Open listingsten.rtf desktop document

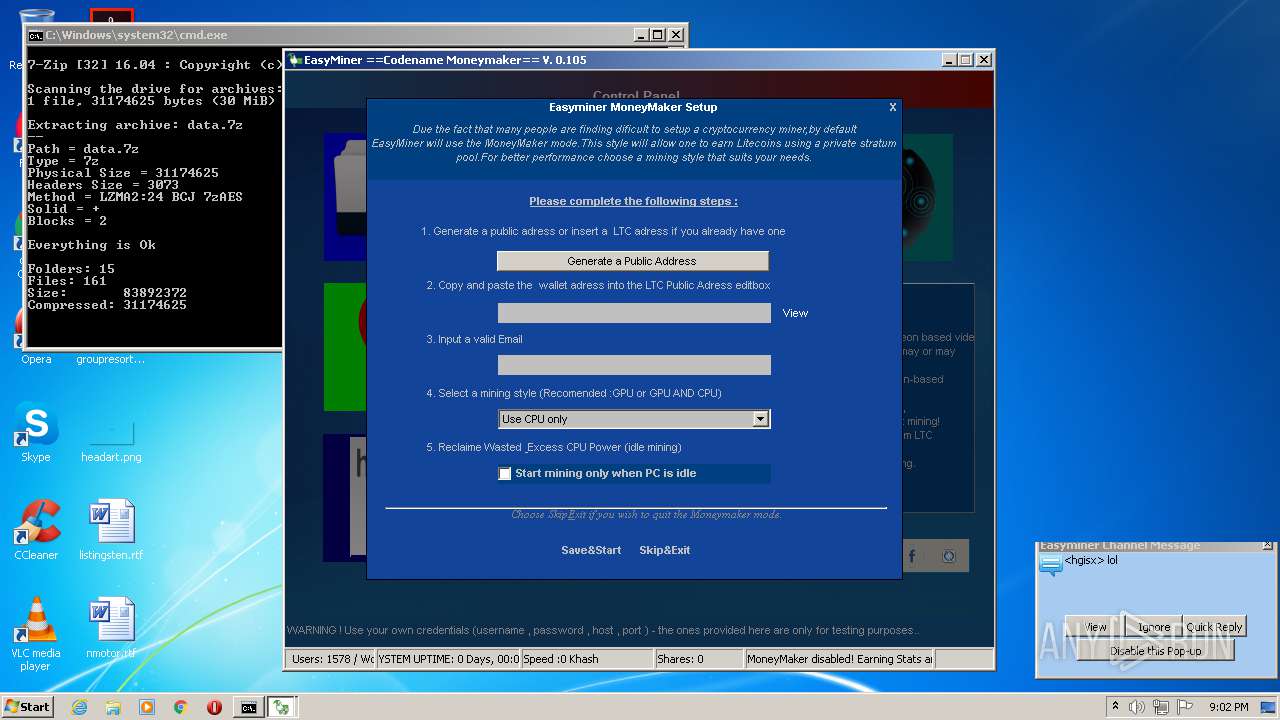(x=111, y=530)
